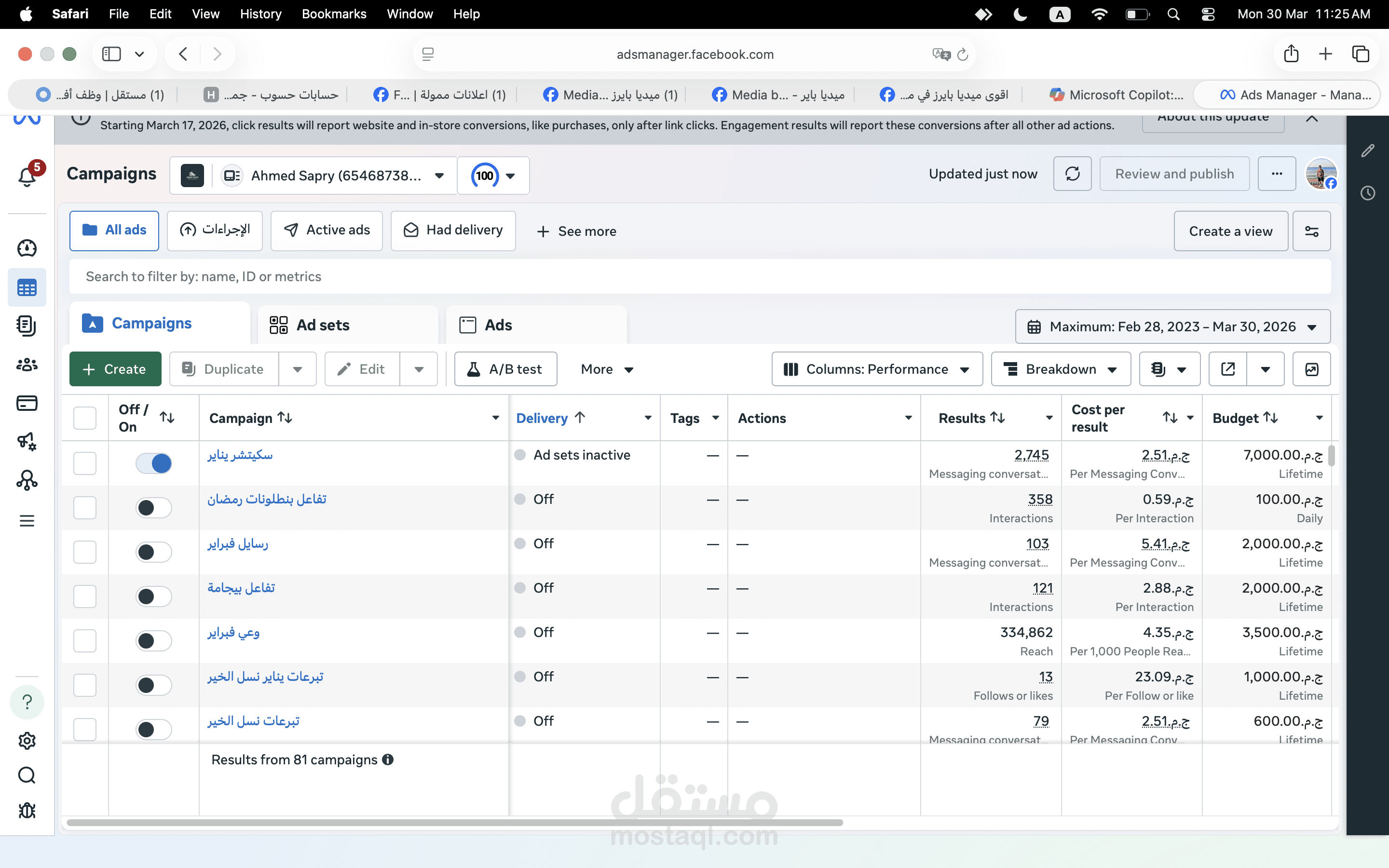The height and width of the screenshot is (868, 1389).
Task: Open the notifications bell in the sidebar
Action: tap(27, 176)
